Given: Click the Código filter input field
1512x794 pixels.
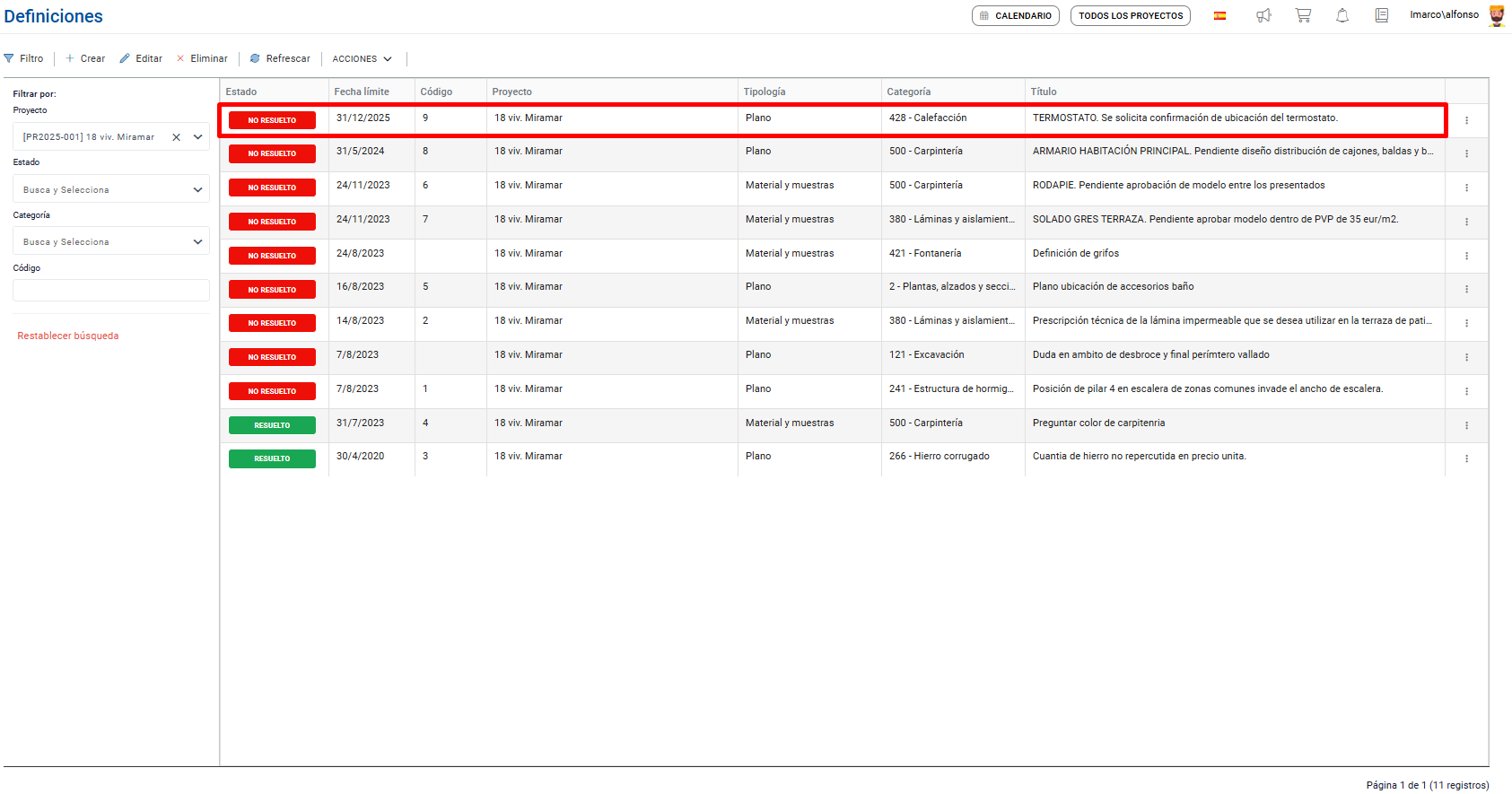Looking at the screenshot, I should 111,290.
